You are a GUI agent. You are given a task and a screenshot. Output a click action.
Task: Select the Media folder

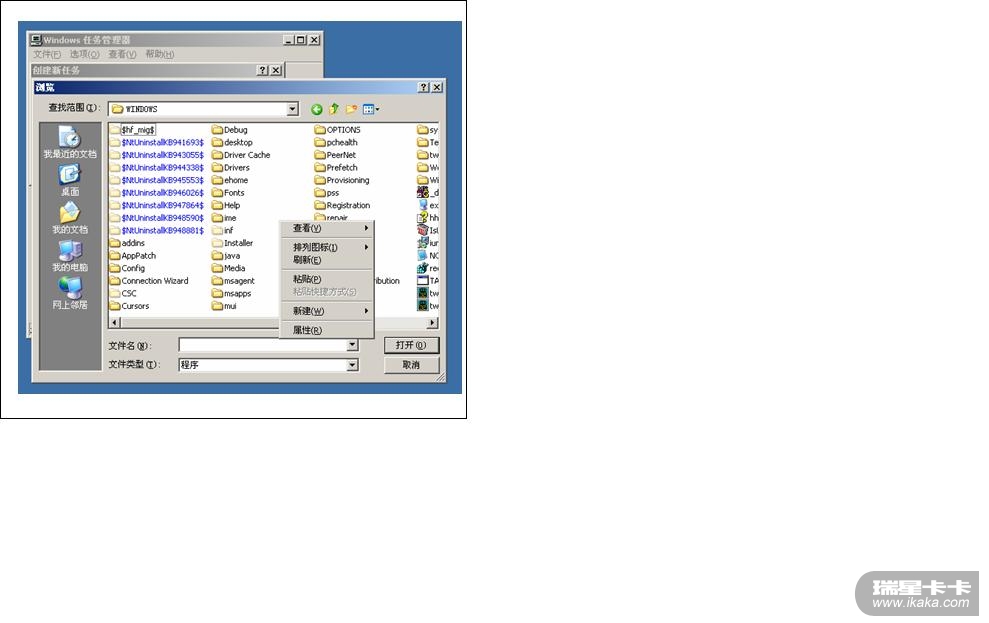[x=229, y=269]
